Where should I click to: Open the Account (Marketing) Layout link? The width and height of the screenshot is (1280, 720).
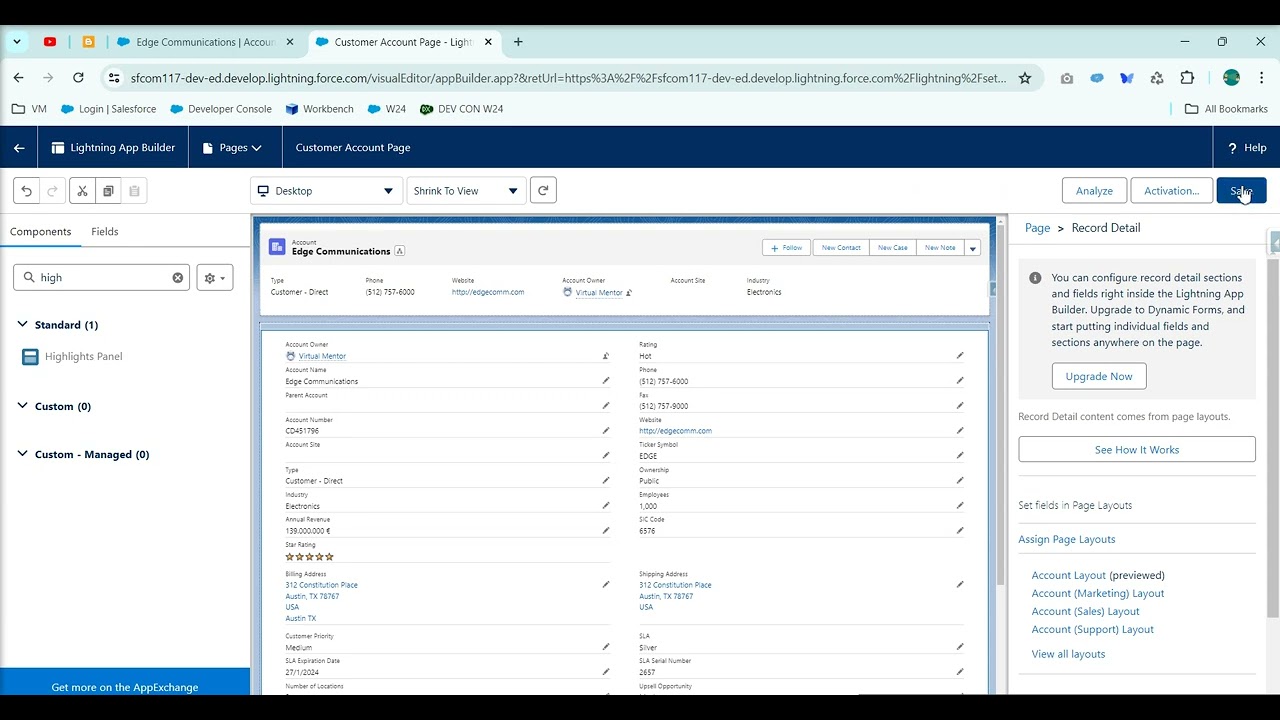pyautogui.click(x=1098, y=593)
